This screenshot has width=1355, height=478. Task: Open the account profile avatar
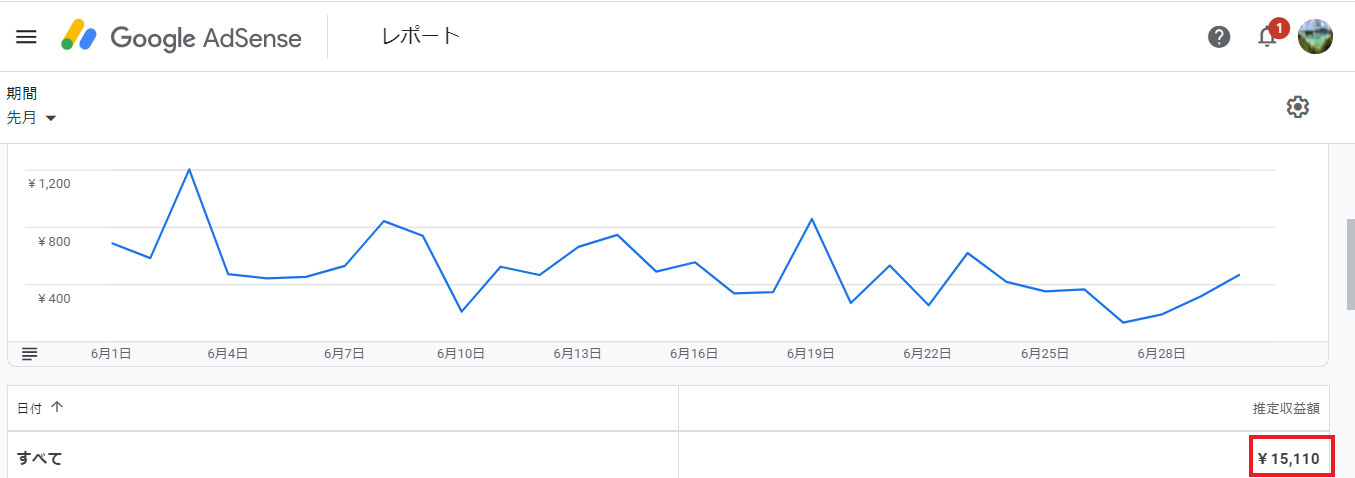[x=1315, y=37]
